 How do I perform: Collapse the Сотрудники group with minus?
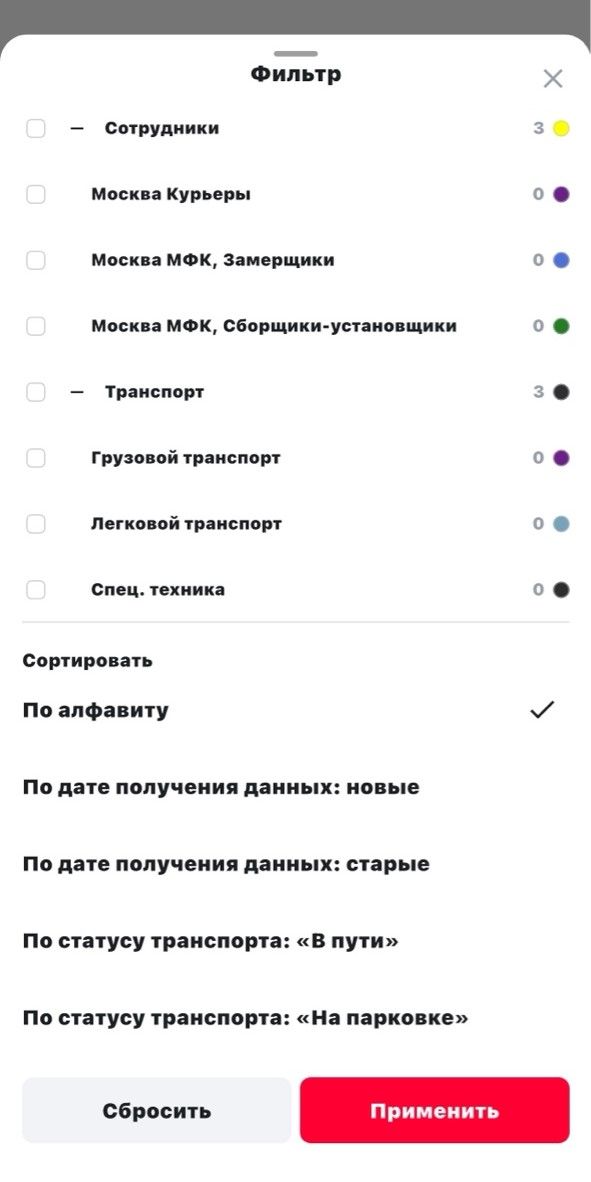pyautogui.click(x=76, y=128)
